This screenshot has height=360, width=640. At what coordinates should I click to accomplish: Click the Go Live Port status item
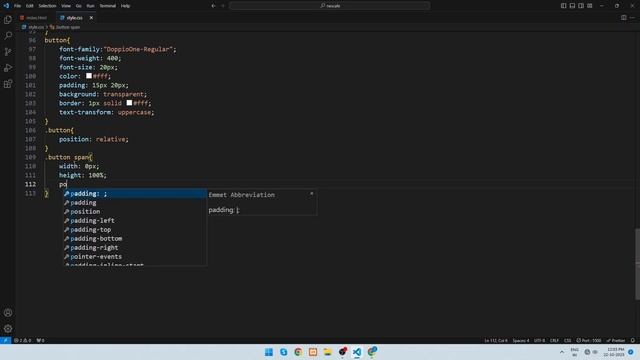tap(589, 340)
